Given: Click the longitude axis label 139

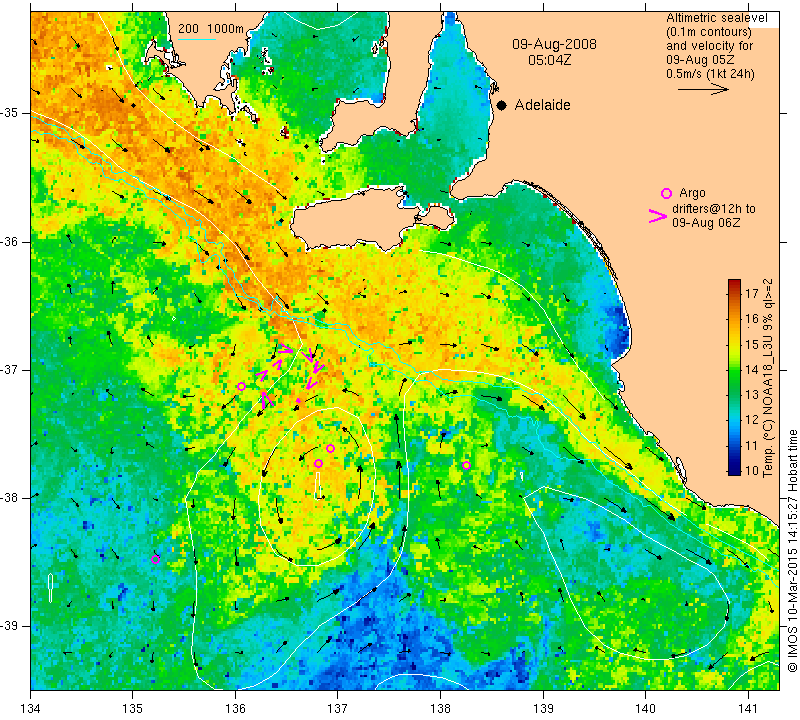Looking at the screenshot, I should point(543,709).
